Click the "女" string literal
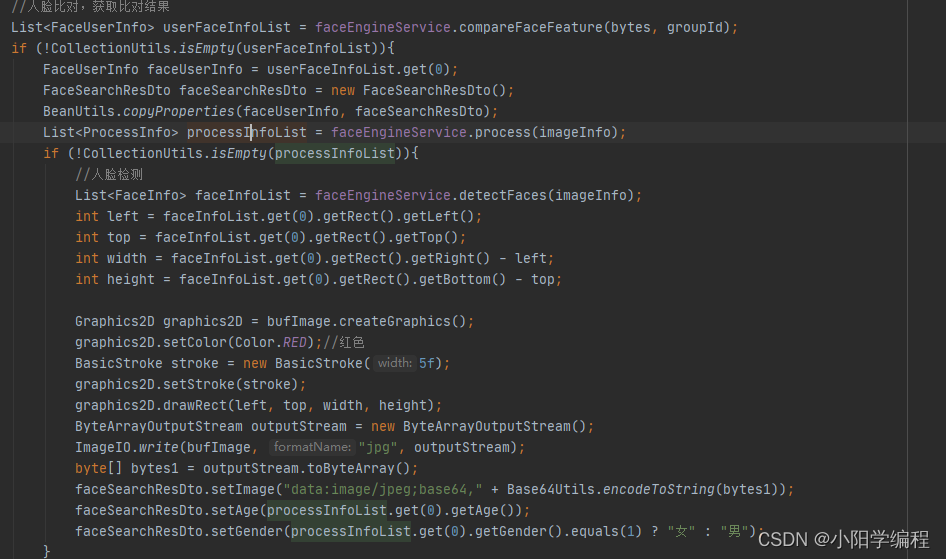Screen dimensions: 946x559 681,531
